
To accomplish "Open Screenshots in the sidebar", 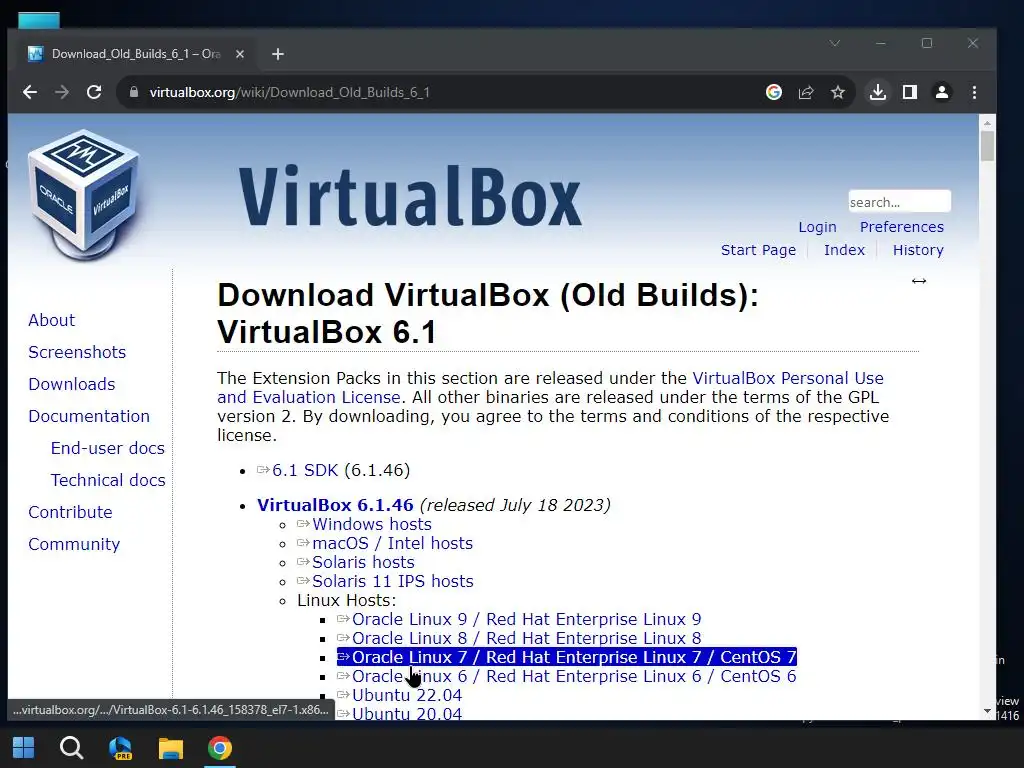I will point(77,352).
